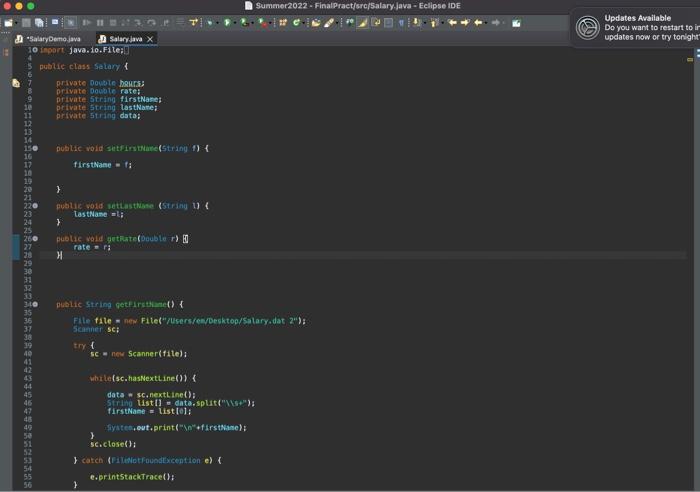Click the "/Users/em/Desktop/Salary.dat 2" string
The image size is (700, 492).
point(228,321)
